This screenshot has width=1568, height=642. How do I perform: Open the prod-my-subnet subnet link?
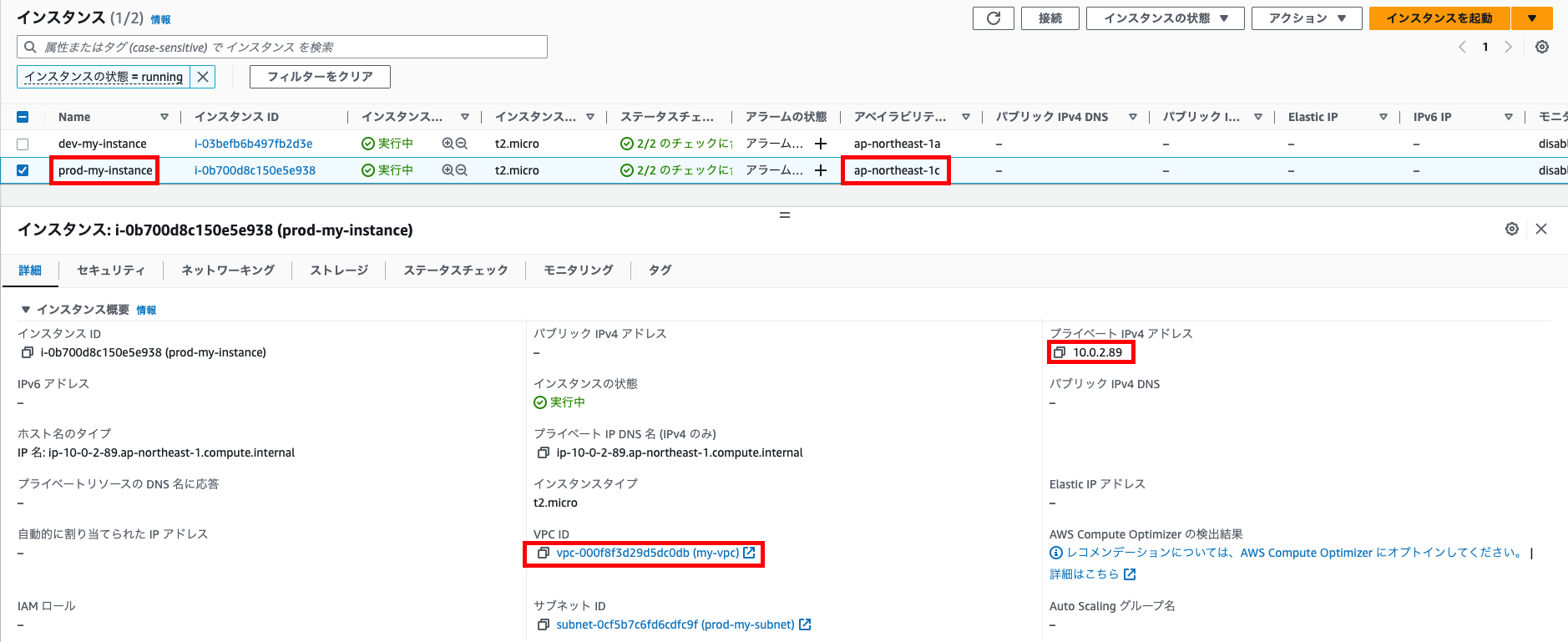point(675,624)
